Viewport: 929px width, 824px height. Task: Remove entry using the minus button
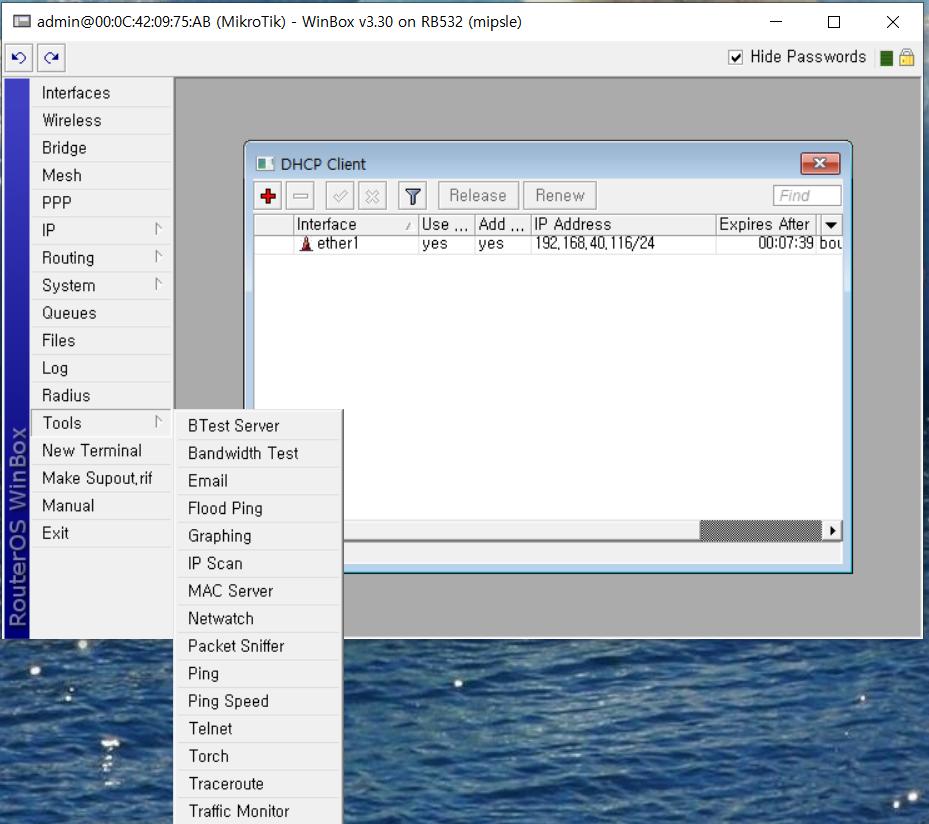(300, 195)
